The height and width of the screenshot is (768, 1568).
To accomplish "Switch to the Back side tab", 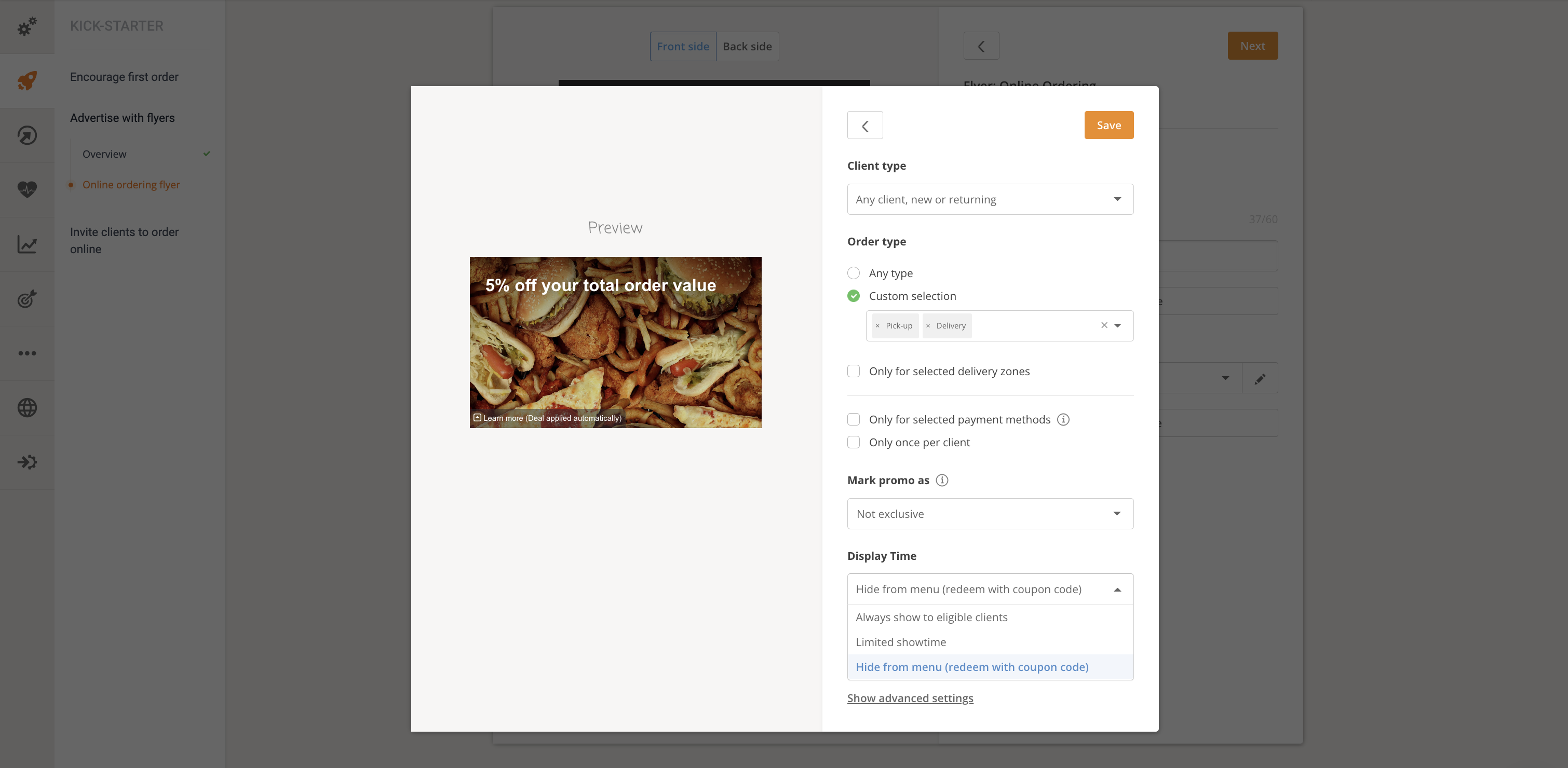I will click(747, 46).
